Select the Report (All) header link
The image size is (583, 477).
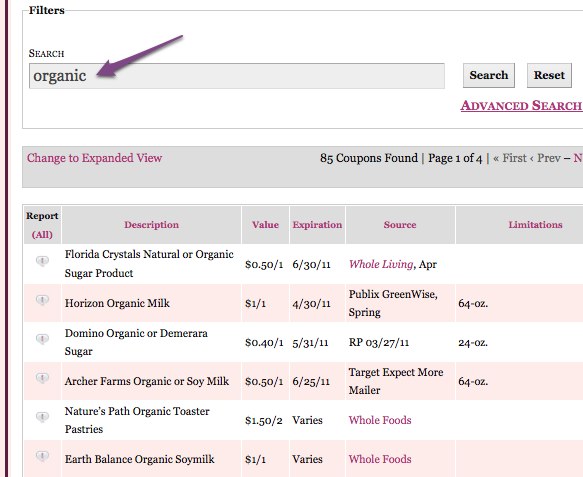[x=42, y=235]
